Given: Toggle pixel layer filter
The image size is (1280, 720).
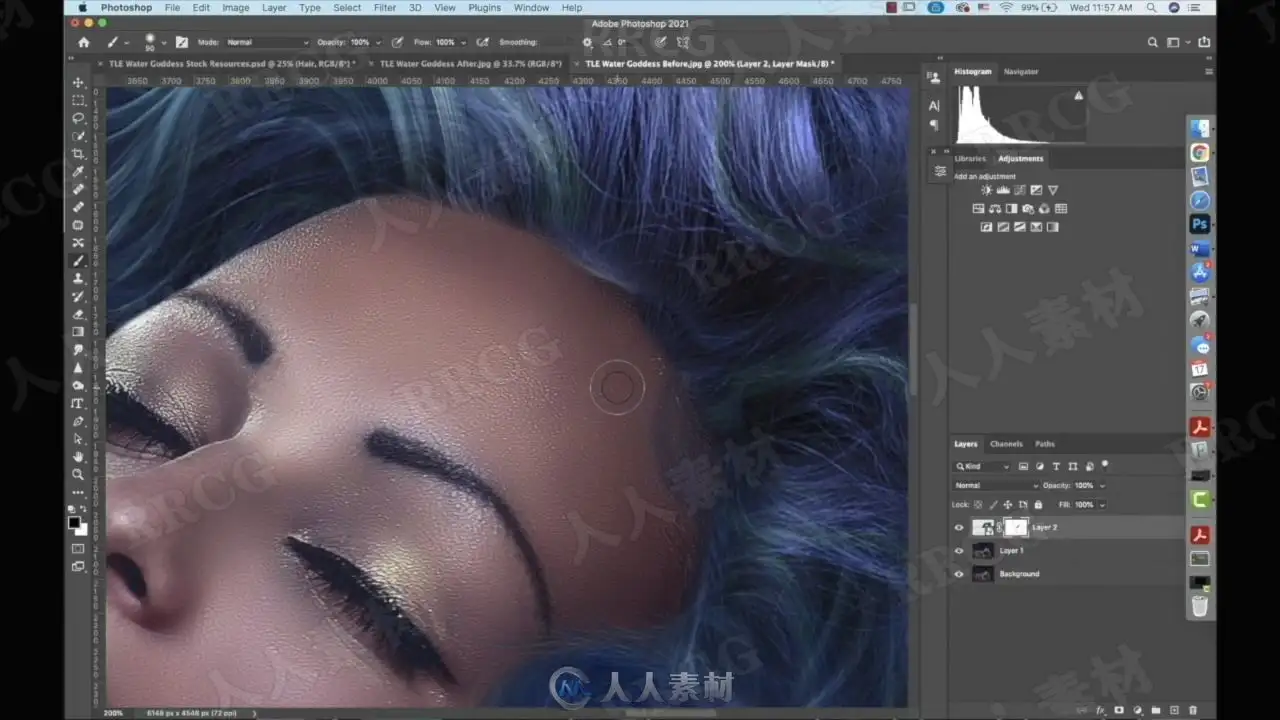Looking at the screenshot, I should pyautogui.click(x=1023, y=466).
